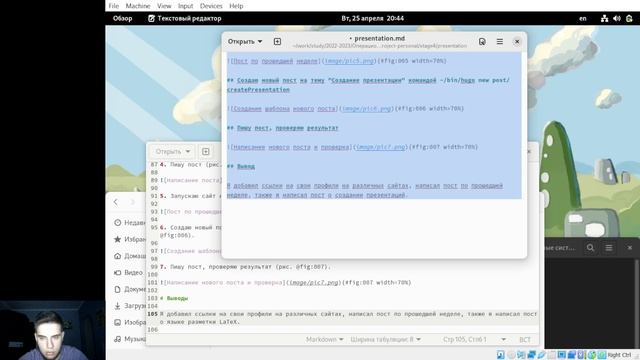Expand arrow next to Открыть in presentation.md window
Viewport: 640px width, 360px height.
point(260,41)
